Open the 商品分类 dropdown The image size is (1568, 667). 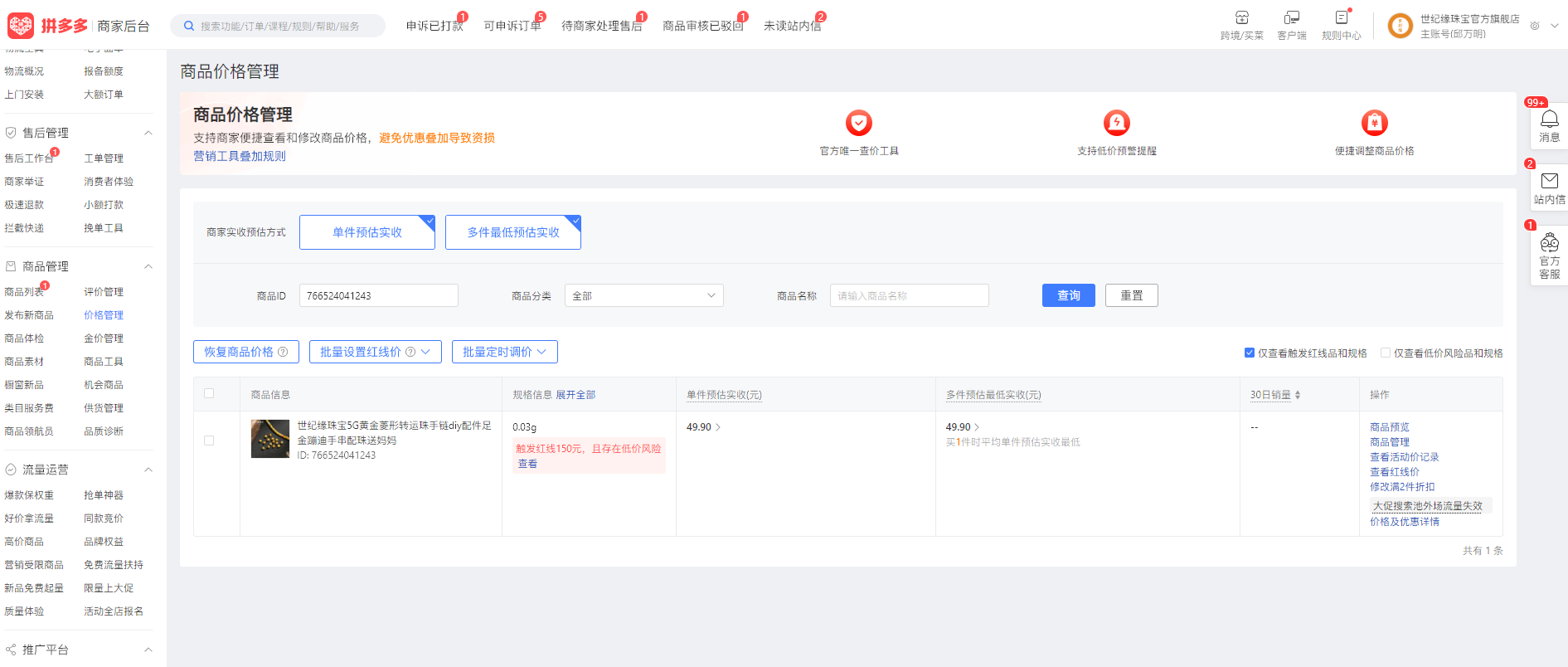[643, 295]
